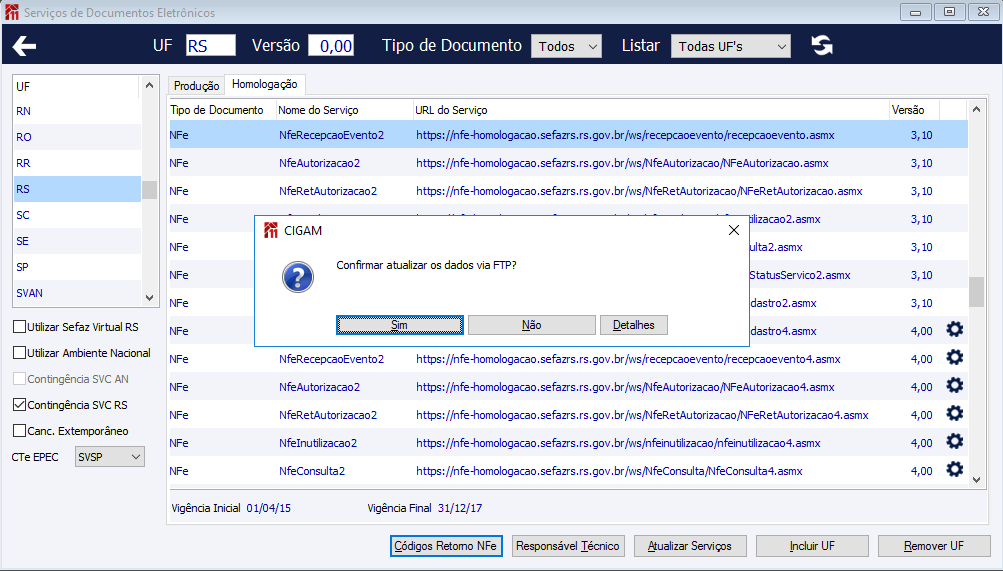Image resolution: width=1003 pixels, height=571 pixels.
Task: Select SP in UF list
Action: point(77,267)
